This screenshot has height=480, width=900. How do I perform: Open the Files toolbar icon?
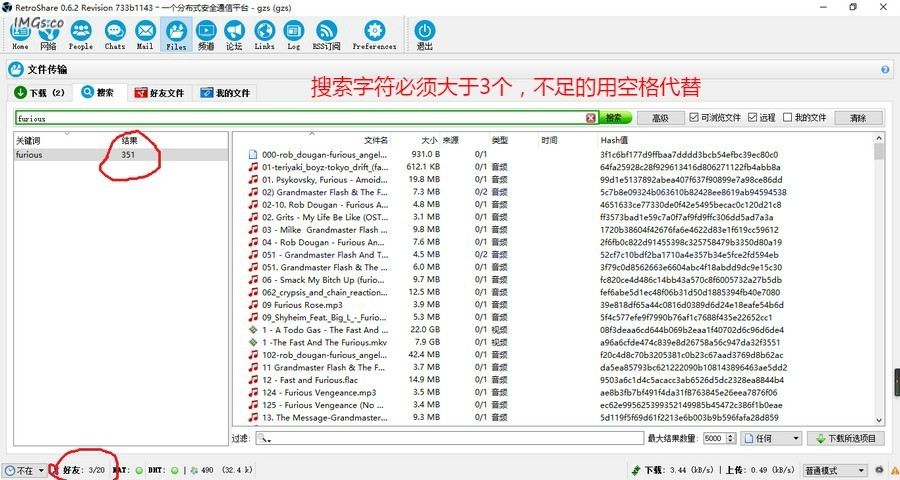click(176, 34)
